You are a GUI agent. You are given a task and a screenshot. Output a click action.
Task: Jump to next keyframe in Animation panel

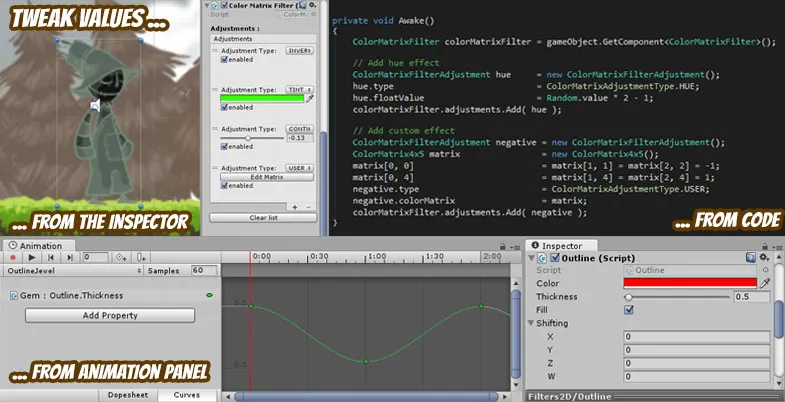pyautogui.click(x=70, y=257)
